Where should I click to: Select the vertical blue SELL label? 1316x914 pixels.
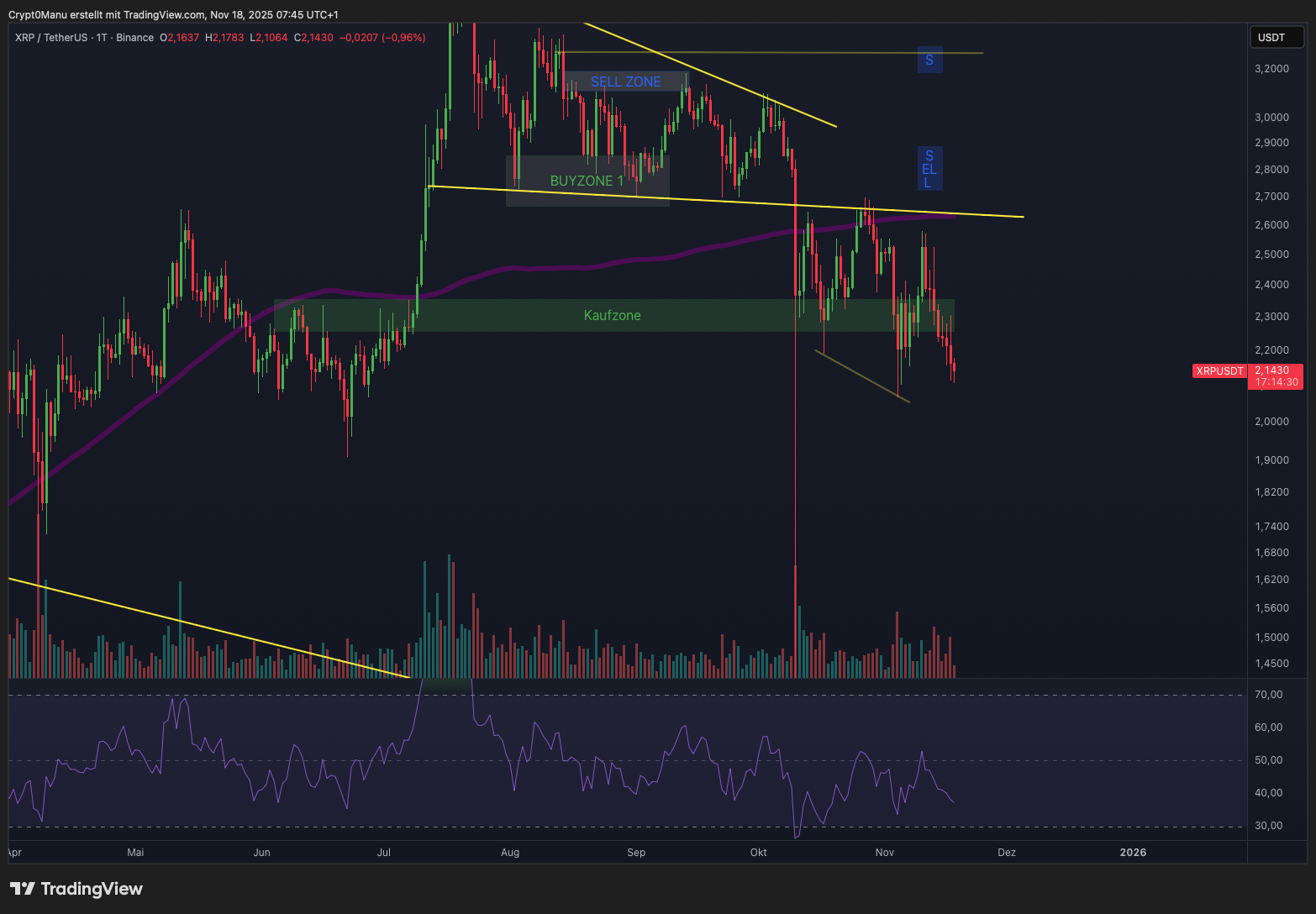click(x=929, y=169)
